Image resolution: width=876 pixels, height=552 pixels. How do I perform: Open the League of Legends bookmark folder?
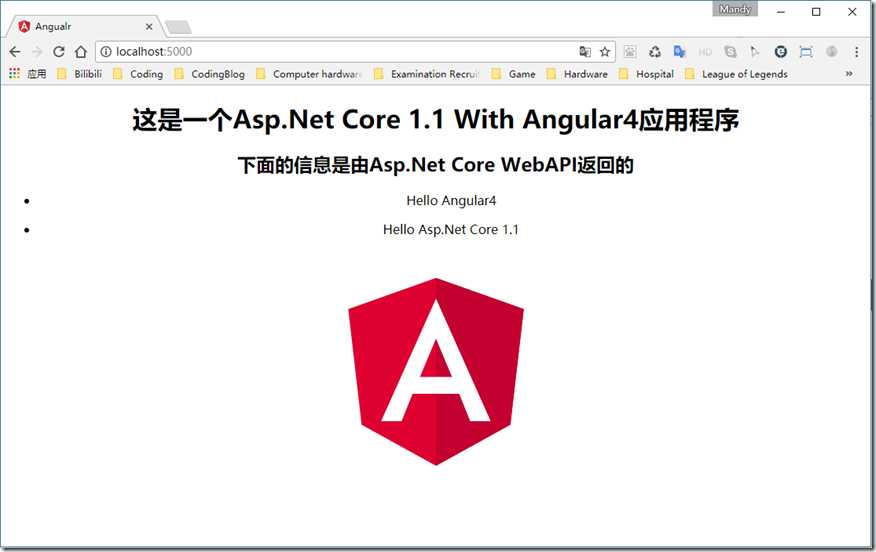(736, 74)
